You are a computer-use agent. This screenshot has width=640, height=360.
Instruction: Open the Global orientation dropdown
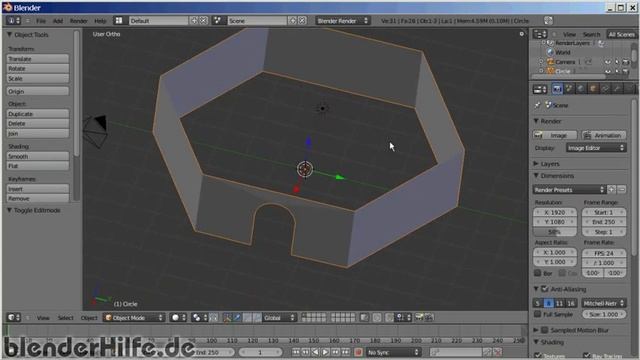click(x=280, y=318)
